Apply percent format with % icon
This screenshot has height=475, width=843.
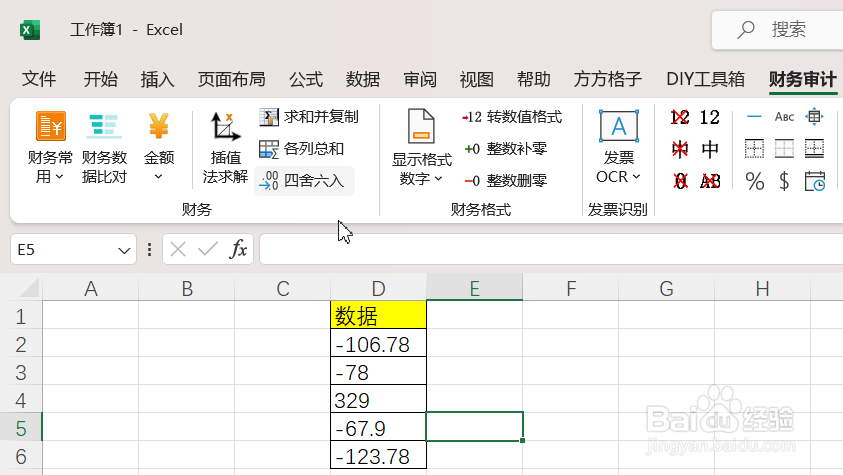755,181
